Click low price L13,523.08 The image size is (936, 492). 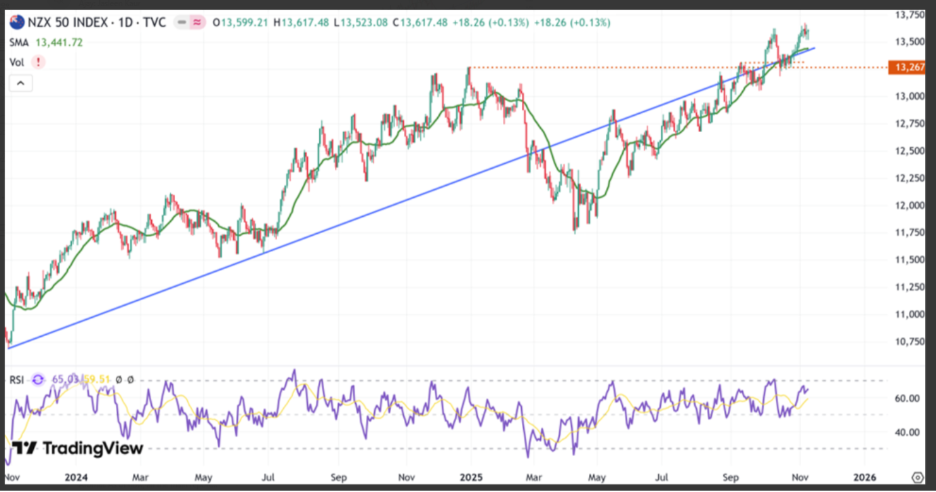pyautogui.click(x=361, y=23)
